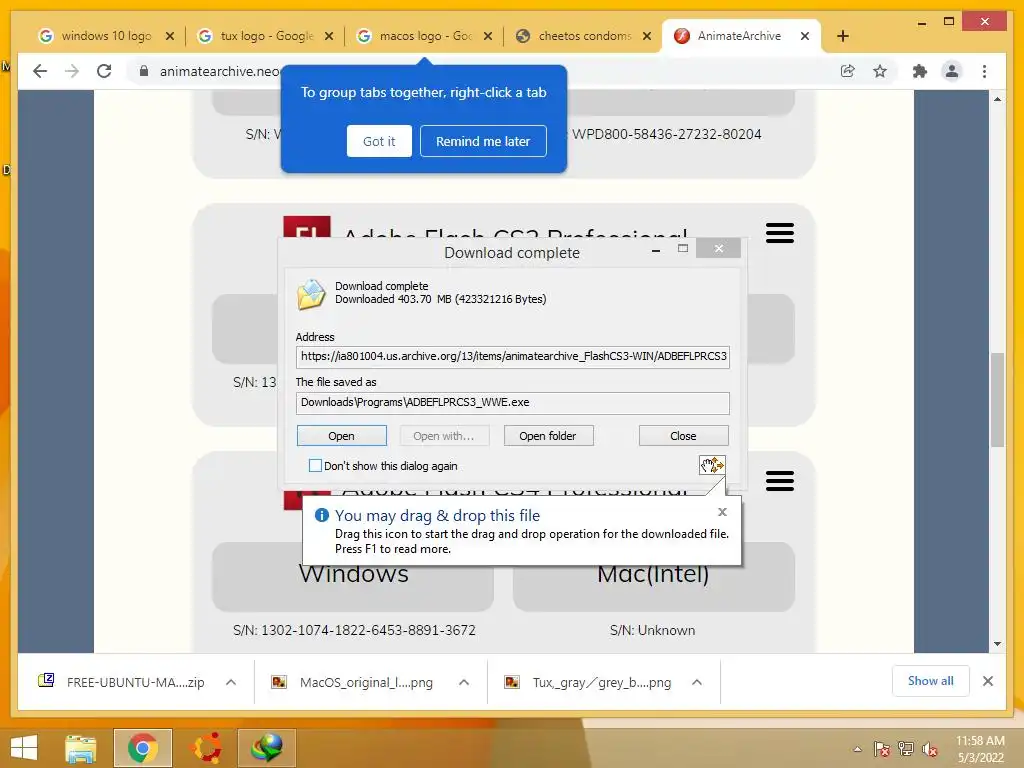Image resolution: width=1024 pixels, height=768 pixels.
Task: Open Chrome's three-dot menu
Action: [x=984, y=71]
